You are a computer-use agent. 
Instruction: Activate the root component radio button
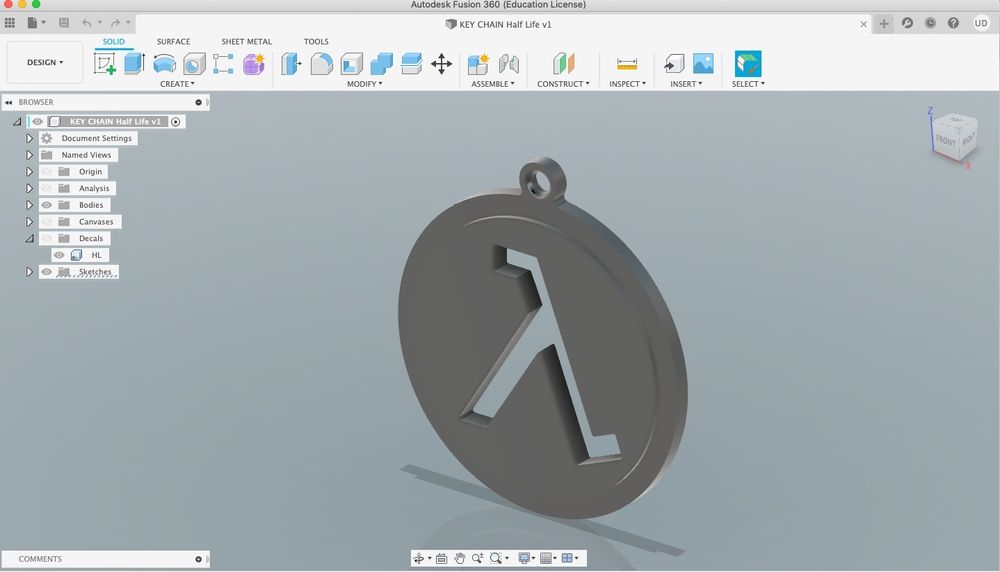[176, 121]
